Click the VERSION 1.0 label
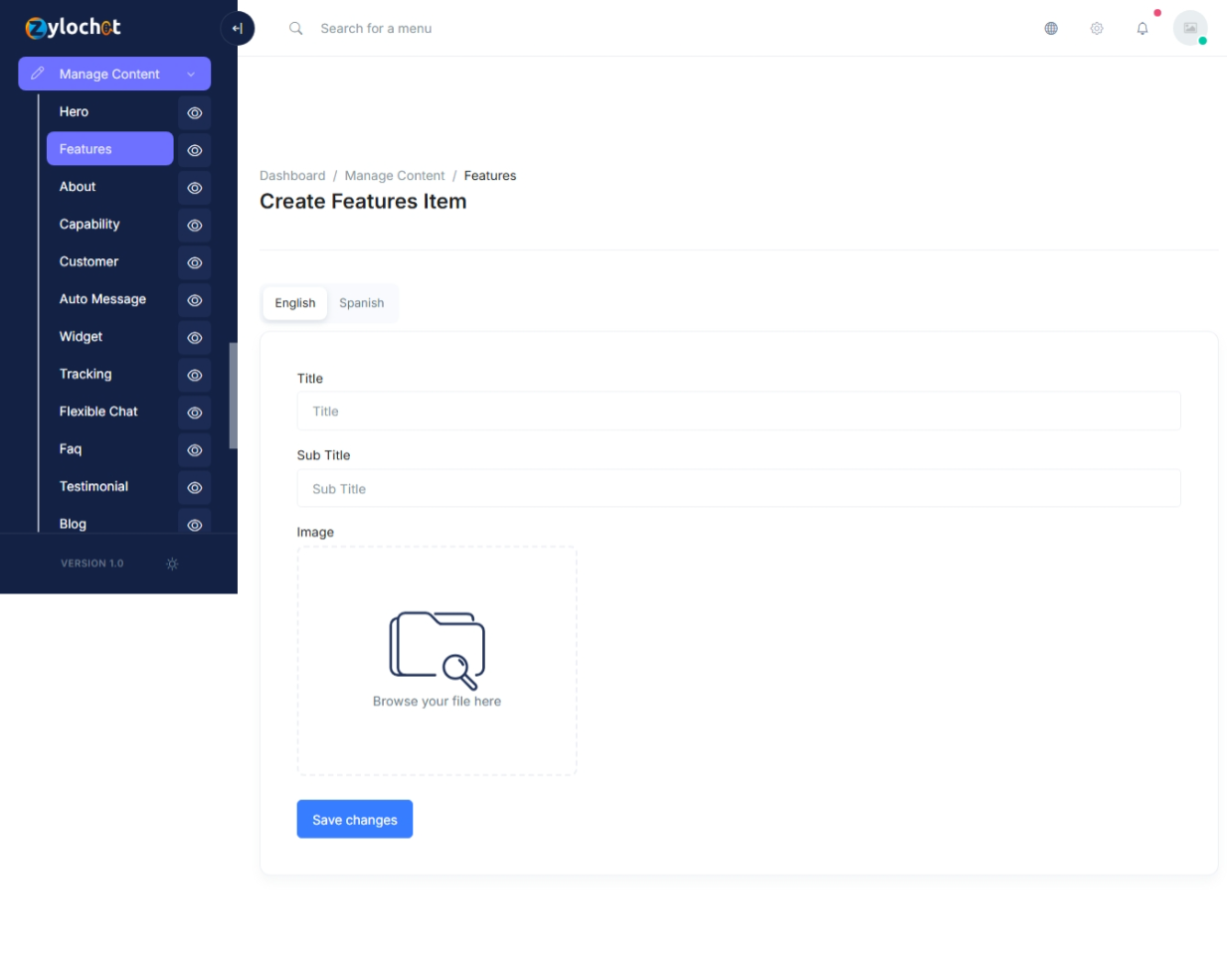Viewport: 1227px width, 980px height. point(92,564)
